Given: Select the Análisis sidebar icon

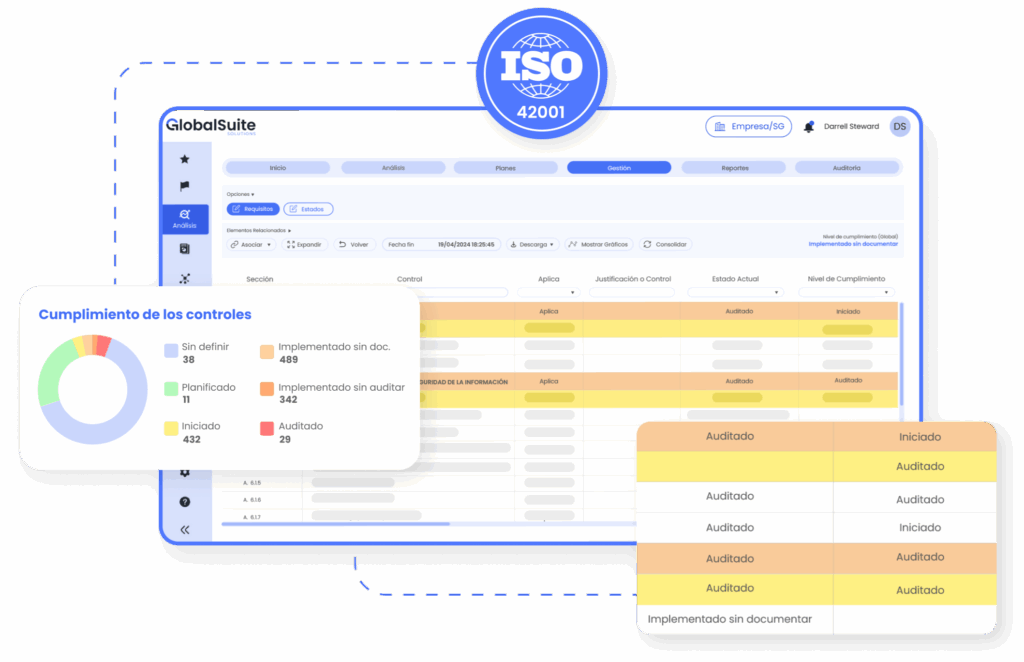Looking at the screenshot, I should click(184, 218).
